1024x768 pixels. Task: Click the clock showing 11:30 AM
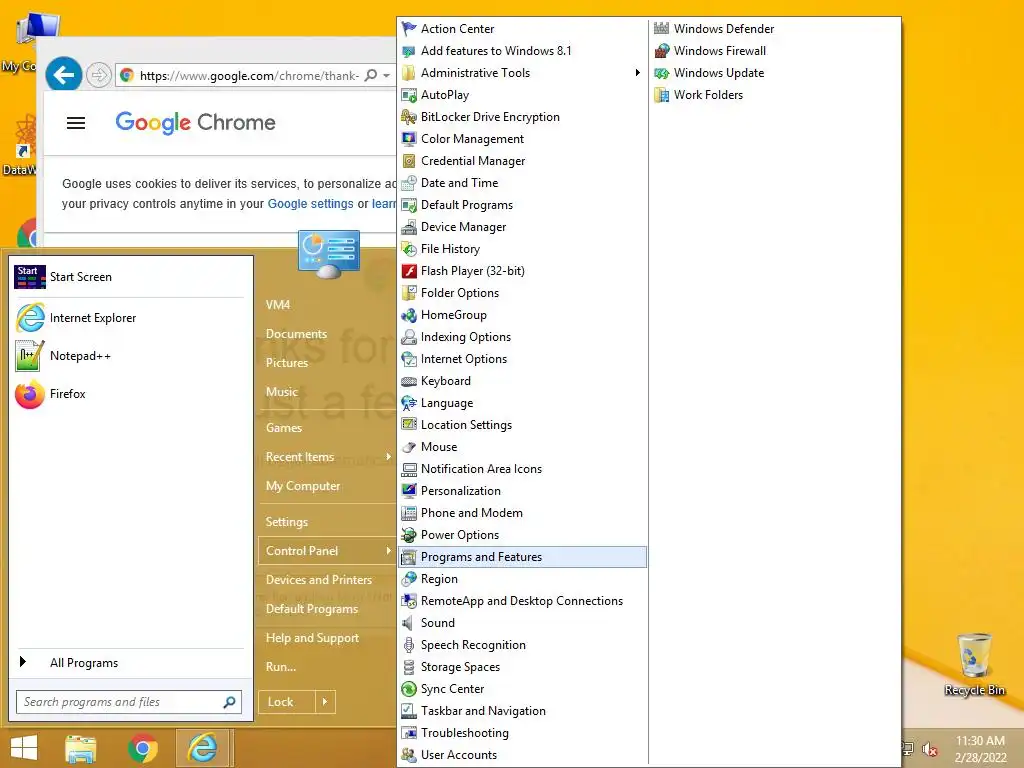click(x=980, y=741)
